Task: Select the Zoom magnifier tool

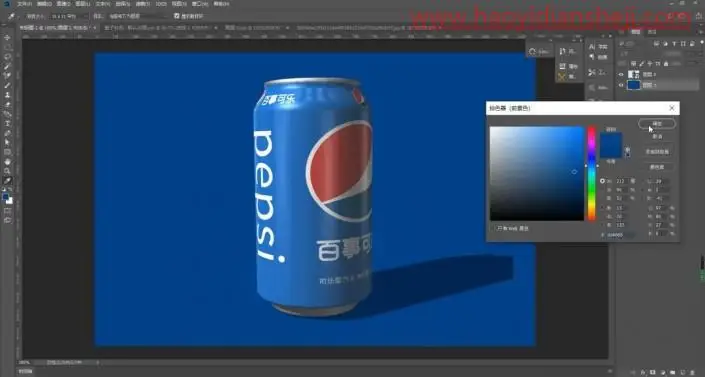Action: (x=7, y=171)
